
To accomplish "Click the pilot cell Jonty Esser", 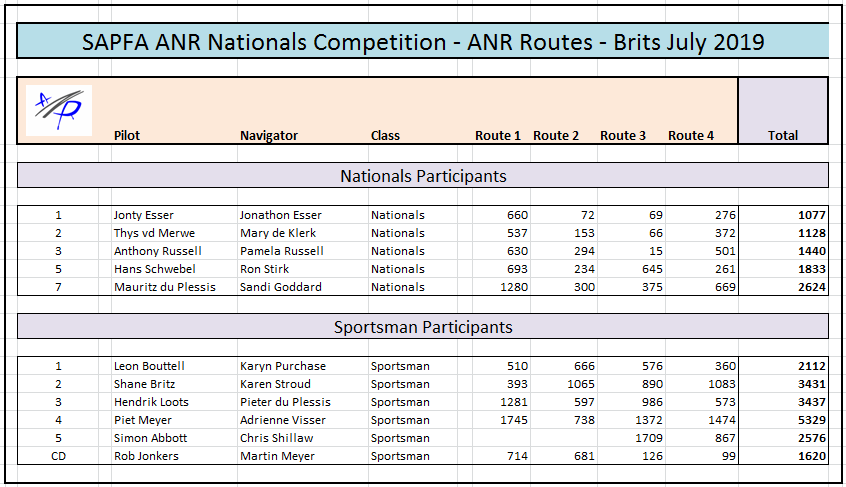I will point(144,215).
